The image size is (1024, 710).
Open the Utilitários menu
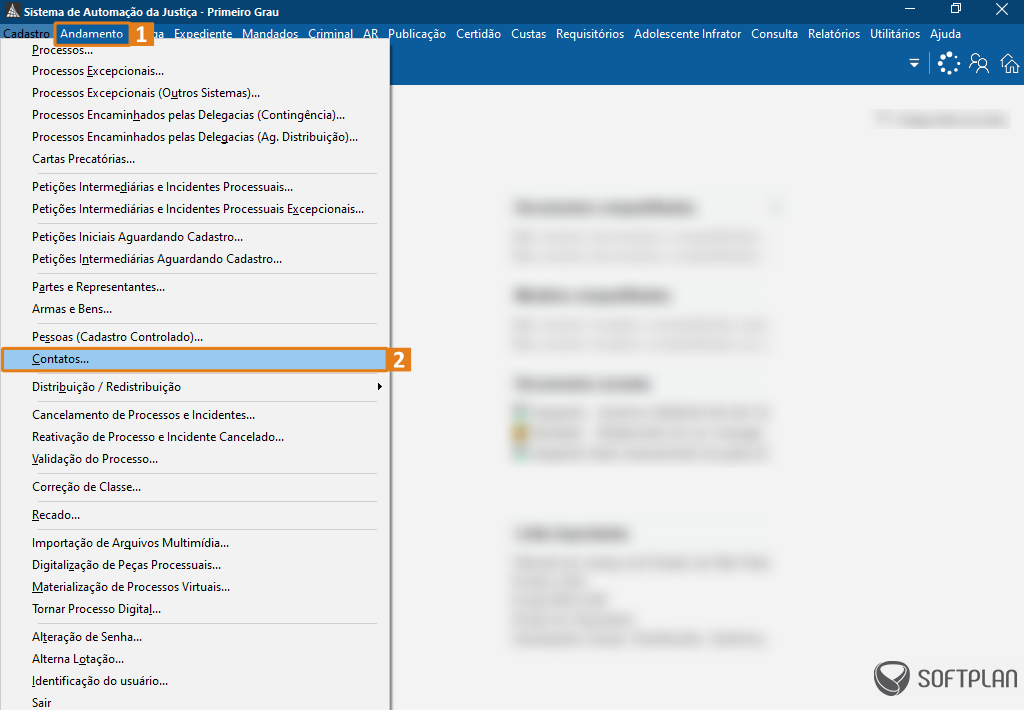[x=894, y=34]
